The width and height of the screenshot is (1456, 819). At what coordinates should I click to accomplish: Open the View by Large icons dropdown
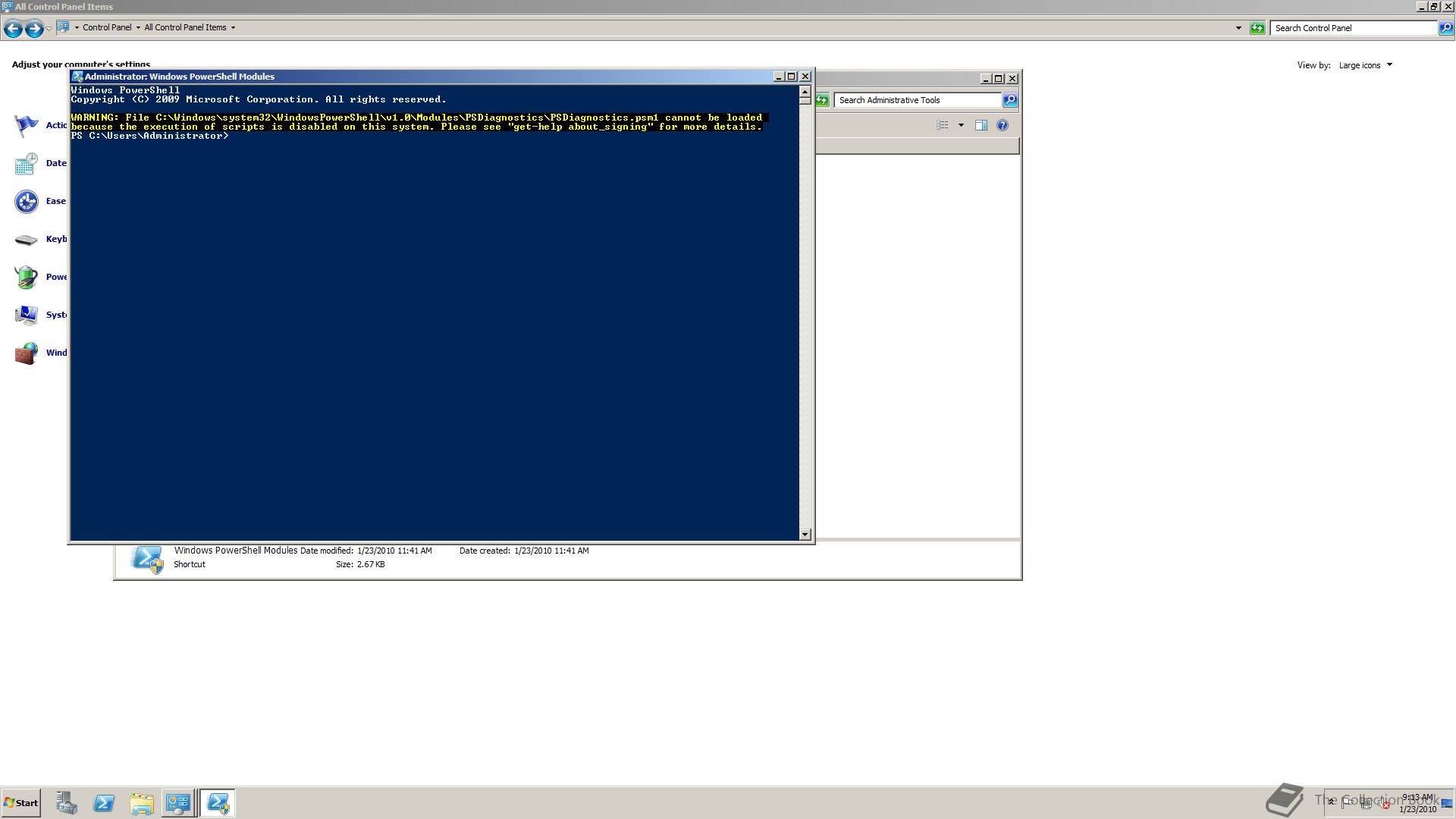pos(1366,65)
